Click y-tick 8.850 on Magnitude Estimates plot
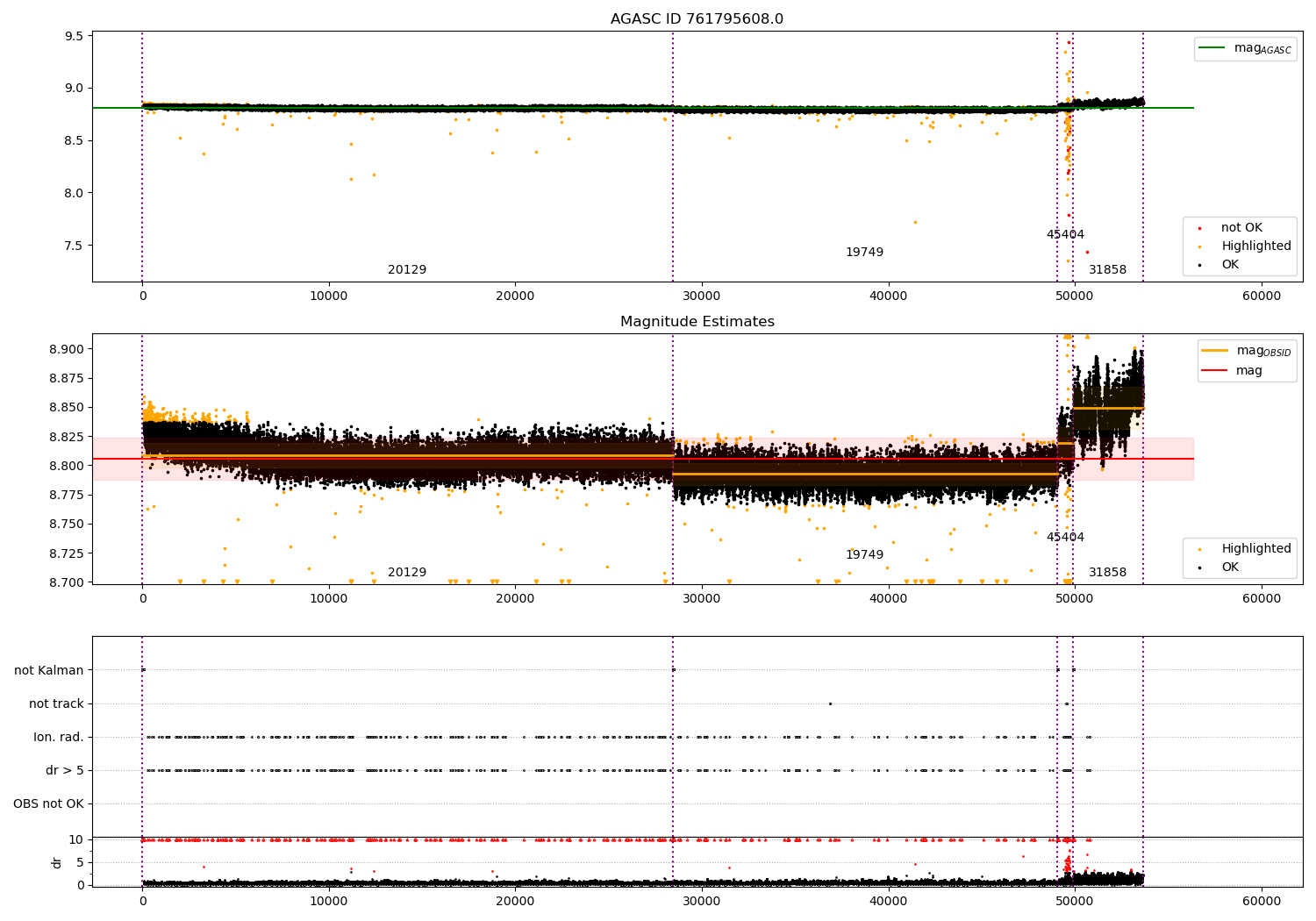Viewport: 1316px width, 921px height. pyautogui.click(x=67, y=408)
